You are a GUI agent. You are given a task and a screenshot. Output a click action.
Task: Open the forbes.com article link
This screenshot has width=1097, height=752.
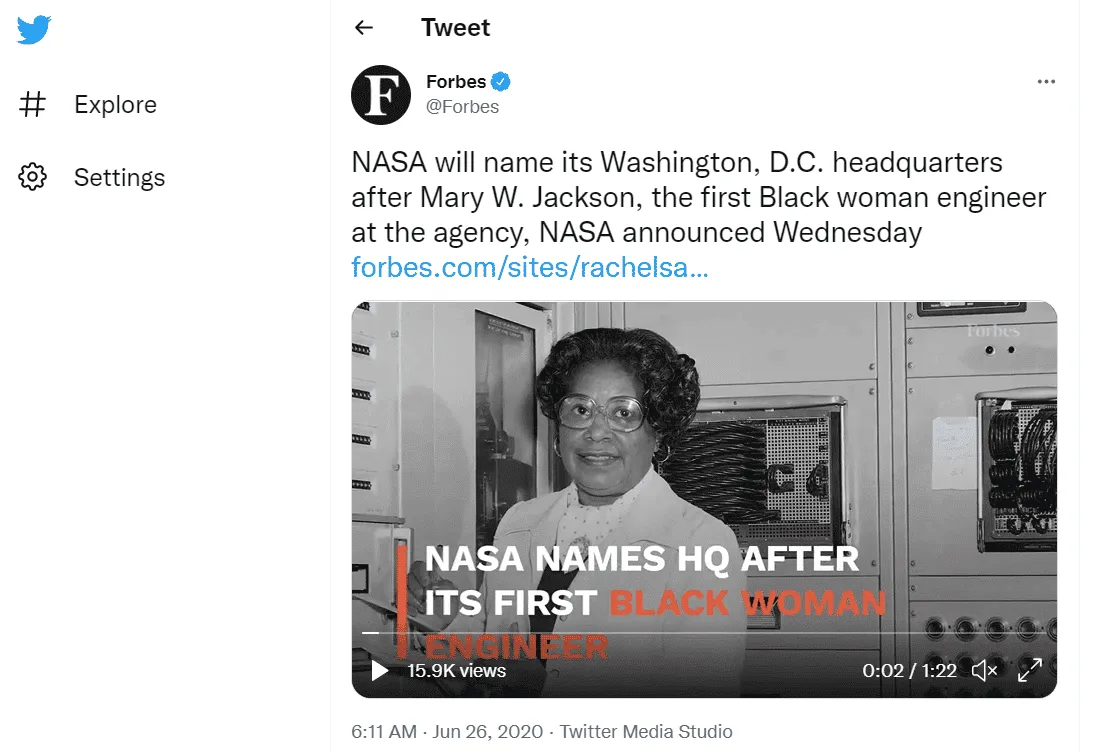tap(530, 267)
